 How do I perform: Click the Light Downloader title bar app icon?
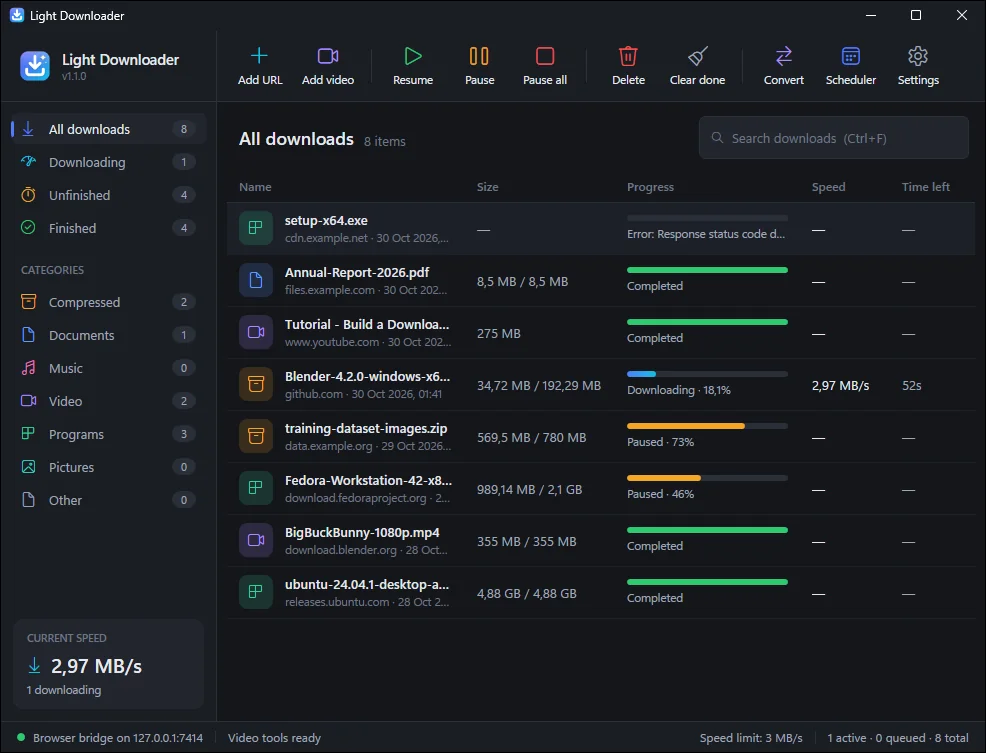click(x=17, y=15)
